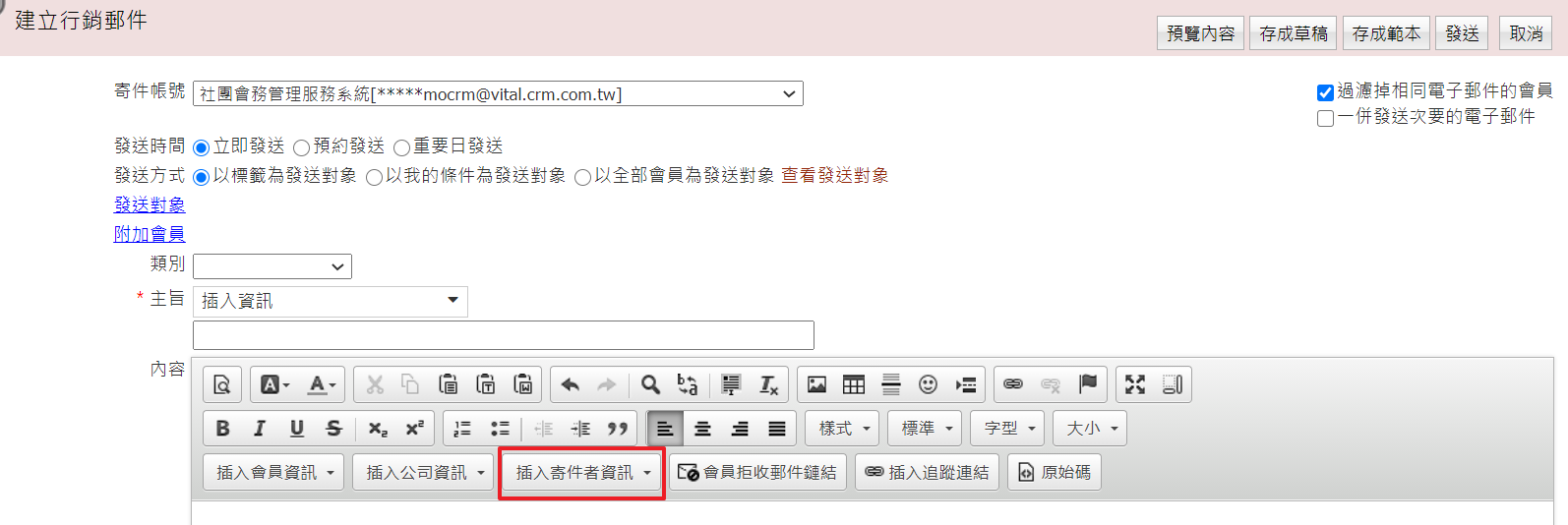Click the Copy icon
This screenshot has width=1568, height=525.
click(x=410, y=384)
